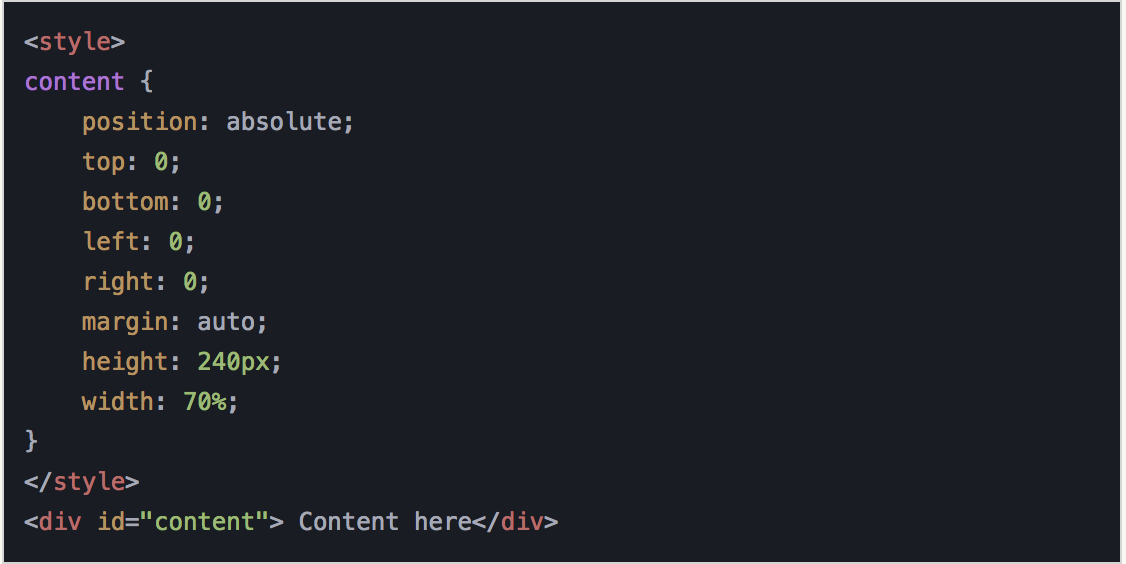Select the content selector word

click(75, 82)
